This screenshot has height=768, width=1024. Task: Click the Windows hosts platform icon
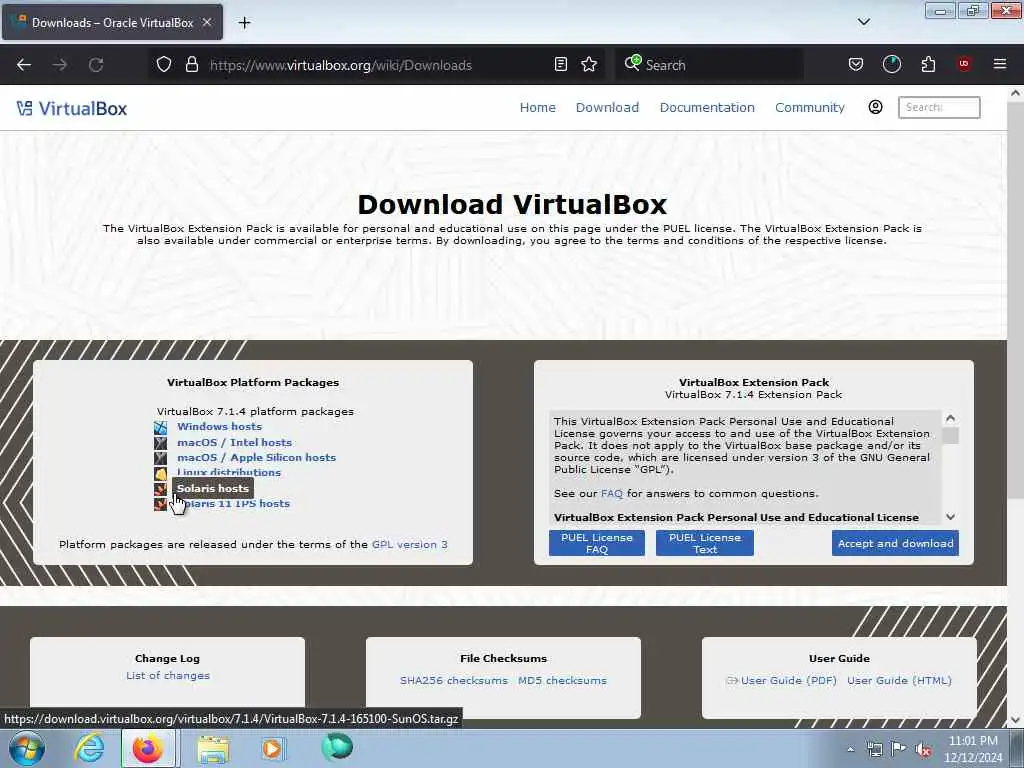[161, 427]
